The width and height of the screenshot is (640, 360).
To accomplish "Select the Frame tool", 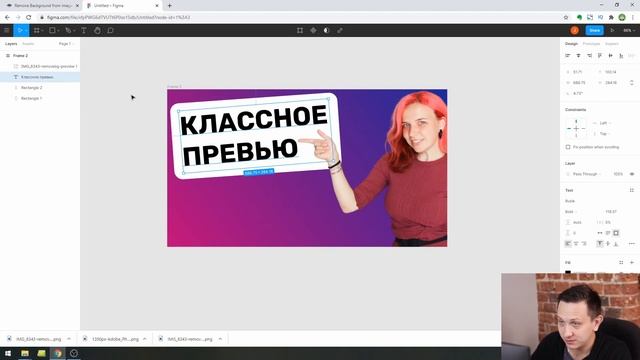I will (37, 31).
